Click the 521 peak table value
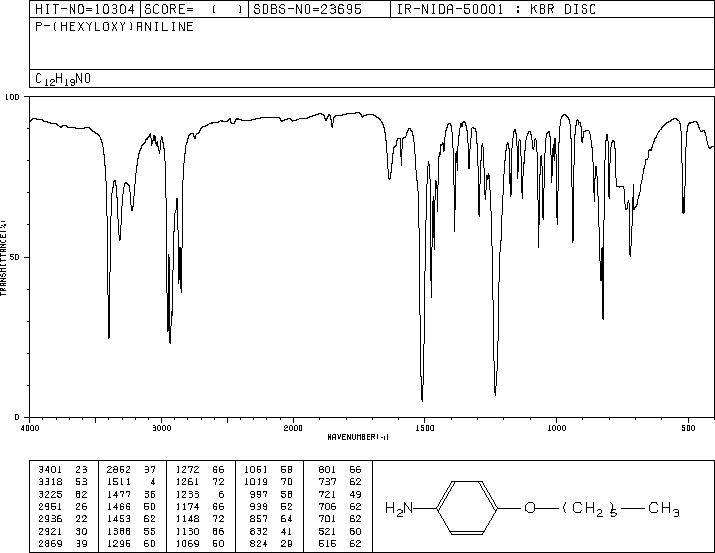The height and width of the screenshot is (553, 715). pos(327,532)
